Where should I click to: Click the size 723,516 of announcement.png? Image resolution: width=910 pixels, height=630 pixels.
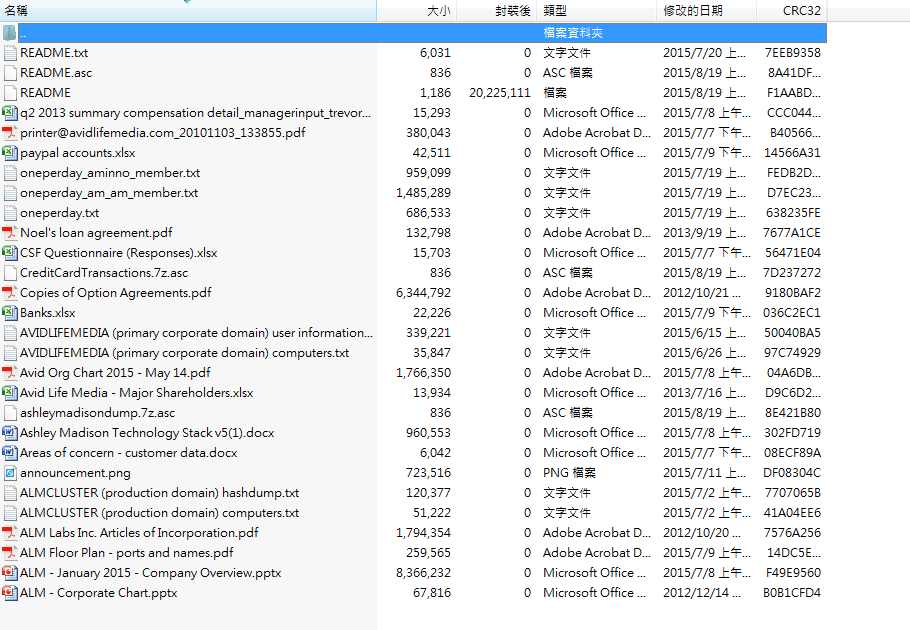coord(428,473)
